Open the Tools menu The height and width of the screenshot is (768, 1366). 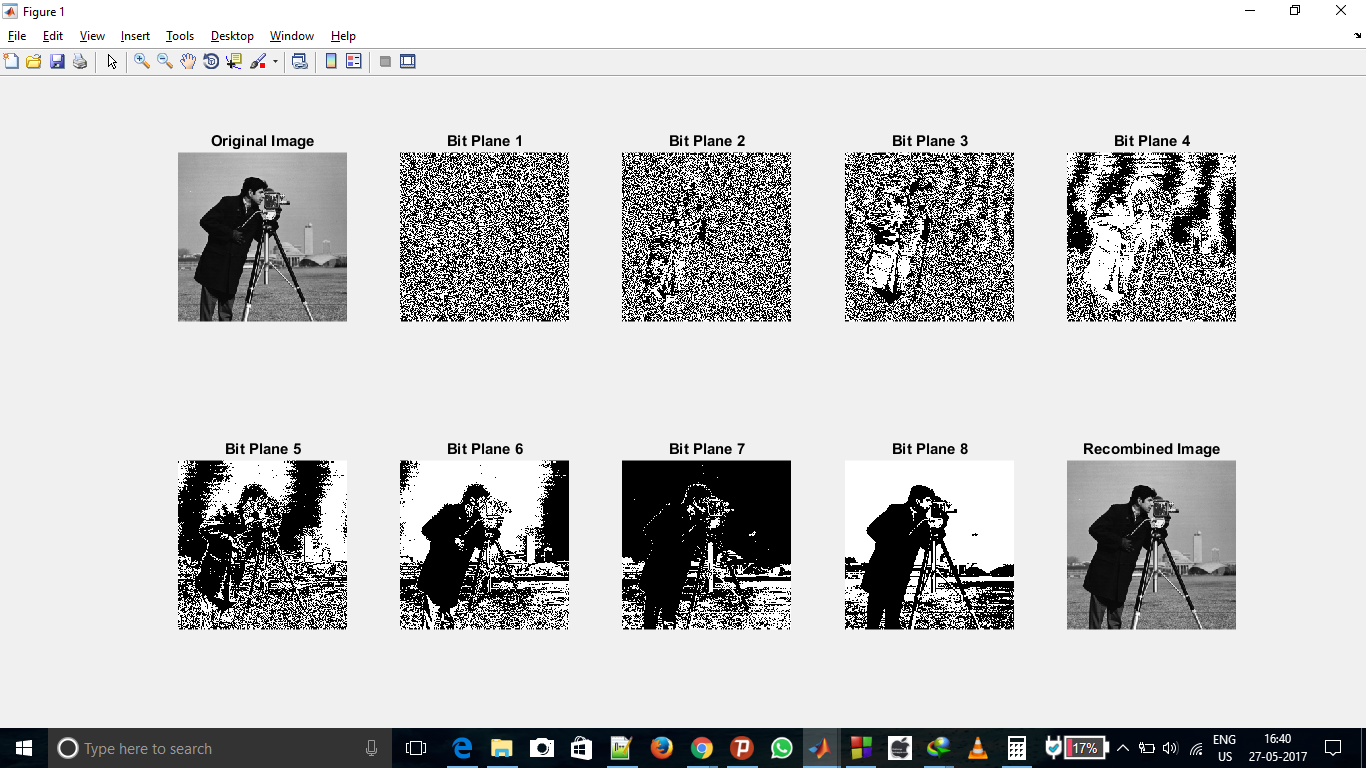pyautogui.click(x=180, y=36)
